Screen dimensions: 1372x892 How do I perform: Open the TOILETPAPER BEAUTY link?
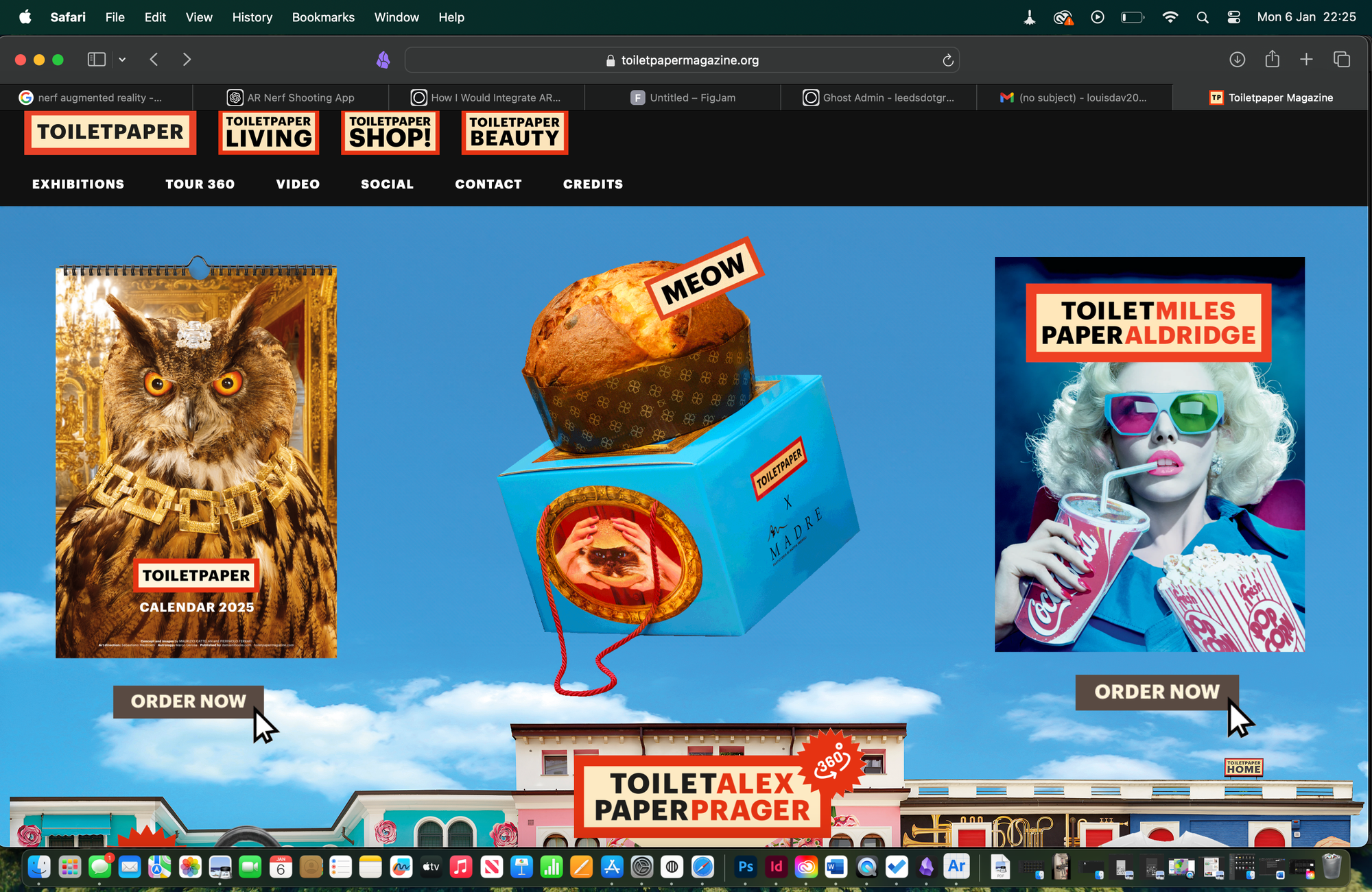(x=514, y=132)
